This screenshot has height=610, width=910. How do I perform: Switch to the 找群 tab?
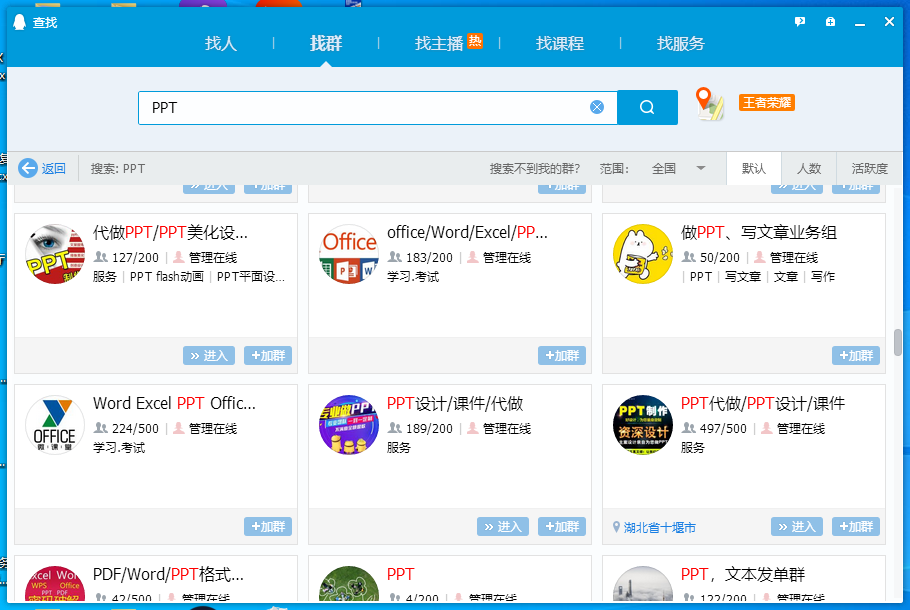pyautogui.click(x=326, y=44)
